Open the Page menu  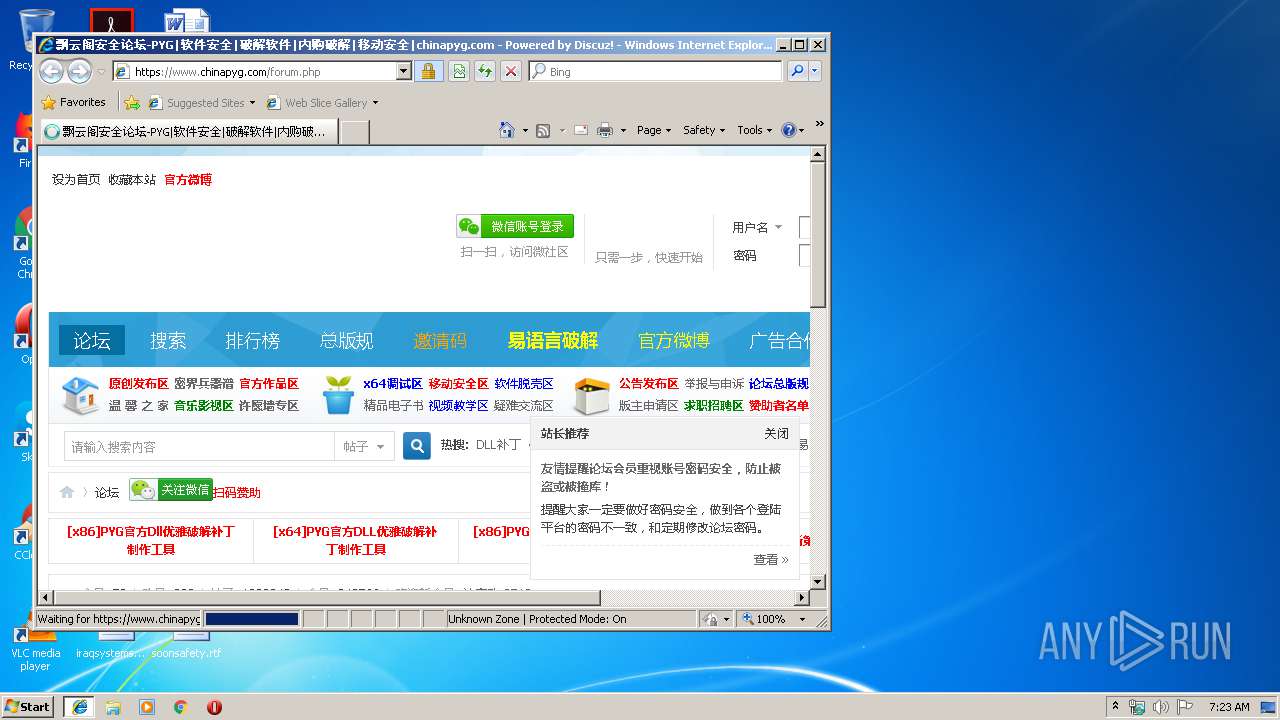click(x=654, y=130)
